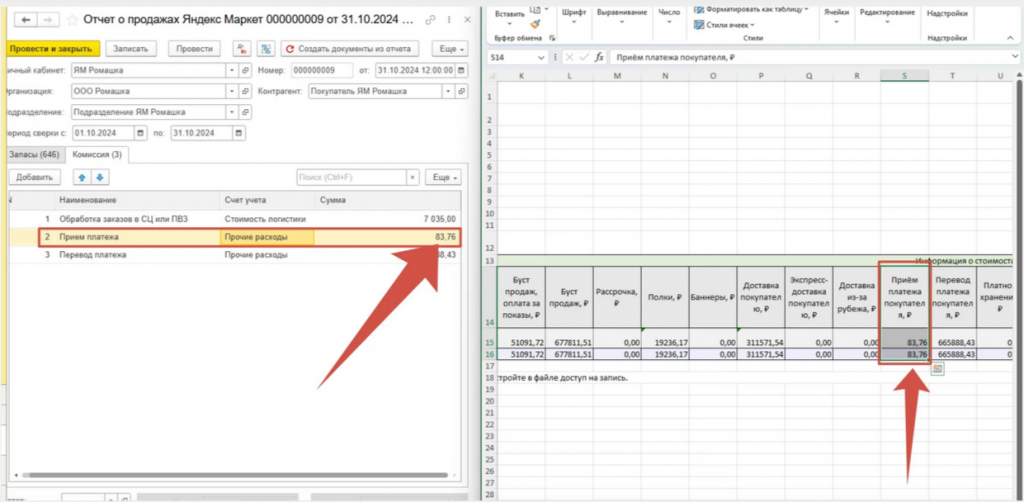Switch to the Запасы (646) tab
Image resolution: width=1024 pixels, height=502 pixels.
[35, 154]
